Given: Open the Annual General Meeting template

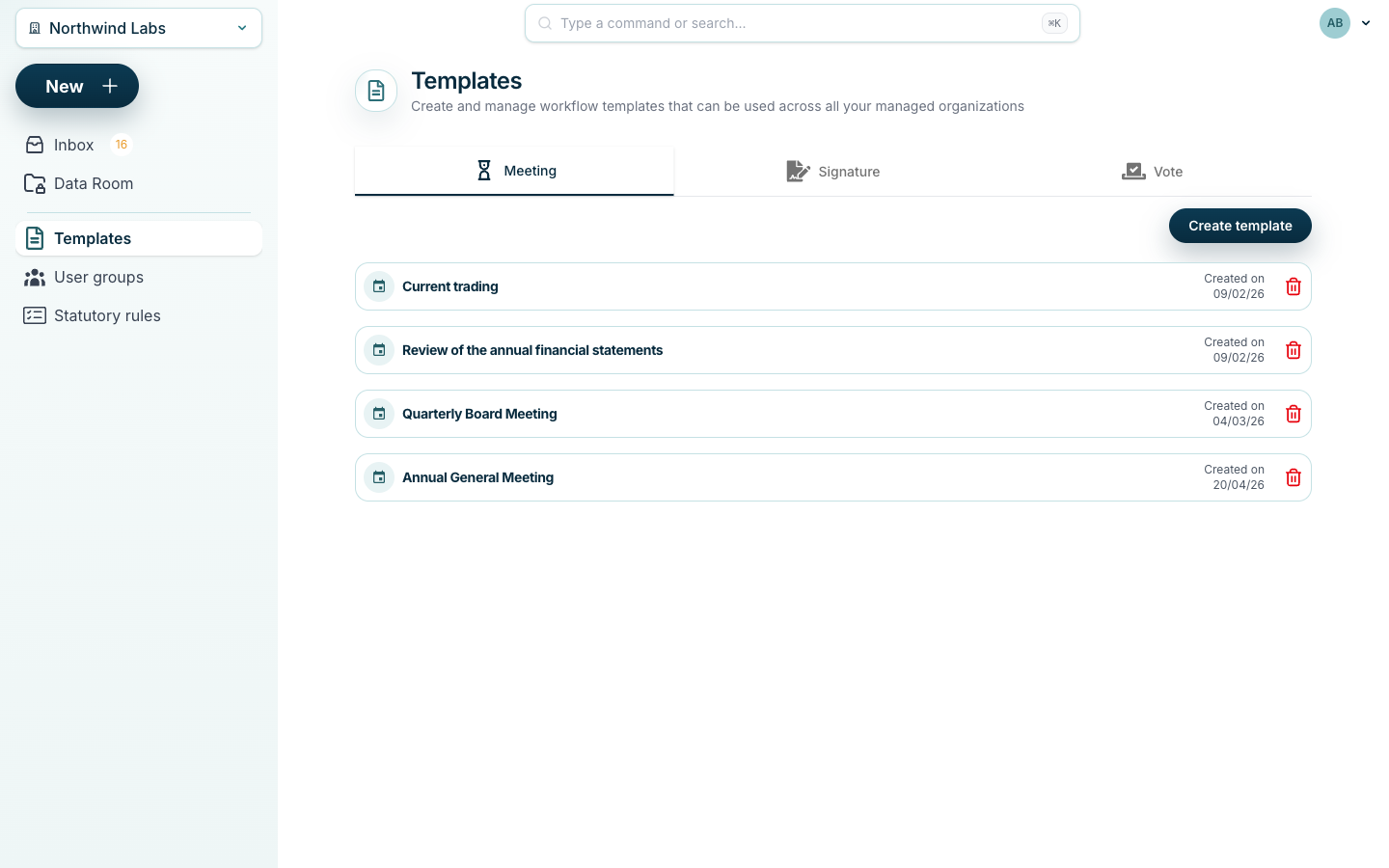Looking at the screenshot, I should (x=833, y=477).
